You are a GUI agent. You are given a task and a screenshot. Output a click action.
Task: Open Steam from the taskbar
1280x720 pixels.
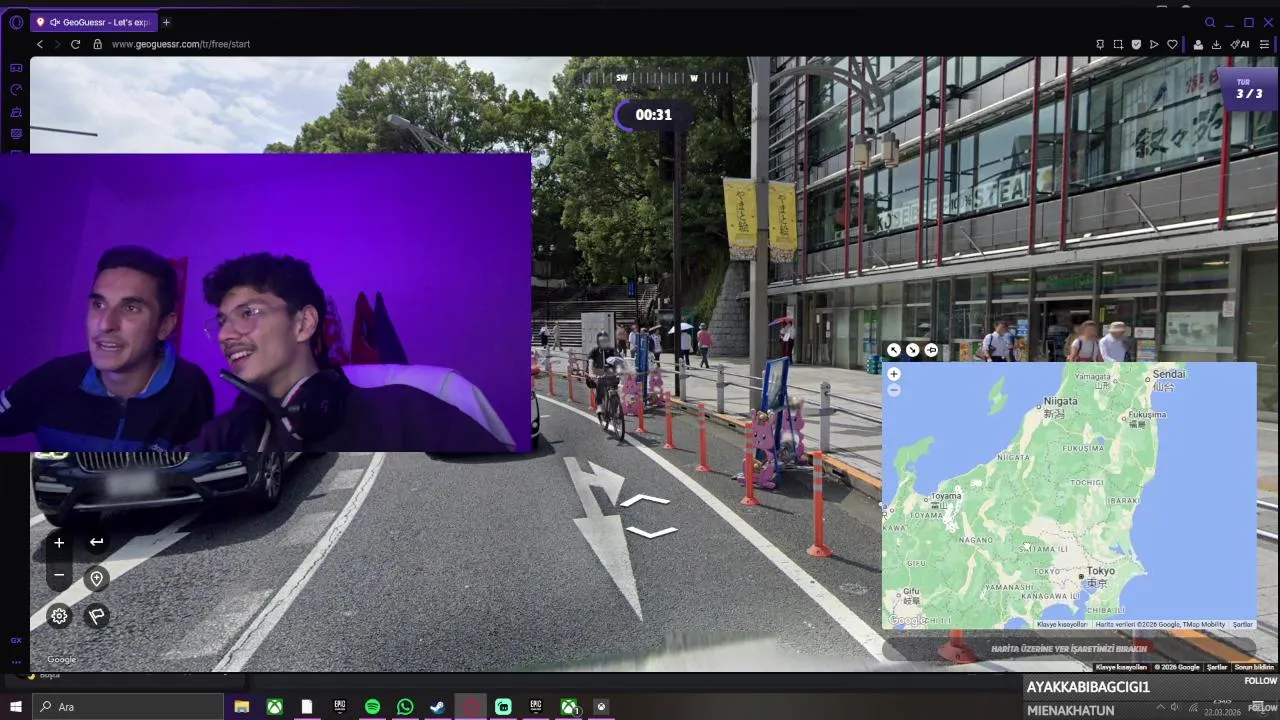pyautogui.click(x=437, y=707)
